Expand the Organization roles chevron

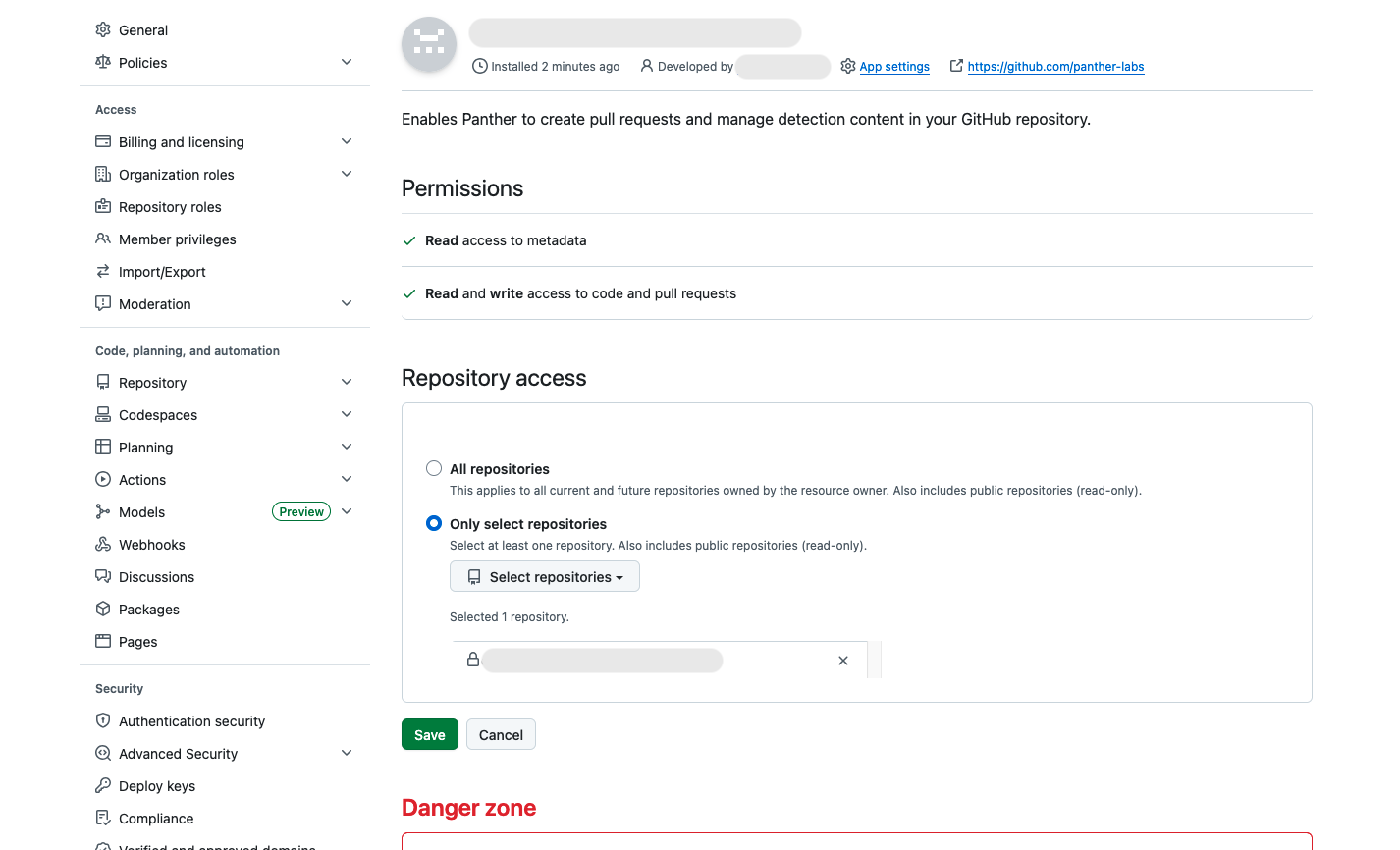(347, 175)
